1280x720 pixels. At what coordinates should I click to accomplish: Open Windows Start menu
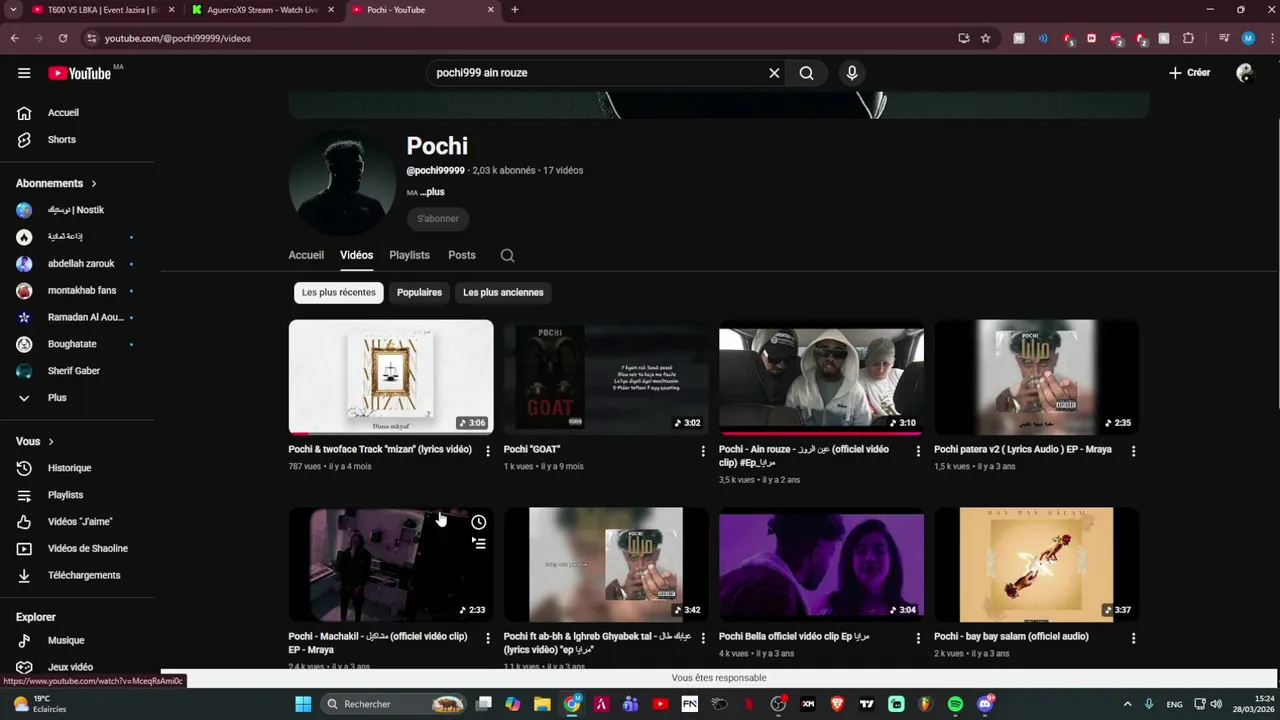[303, 704]
